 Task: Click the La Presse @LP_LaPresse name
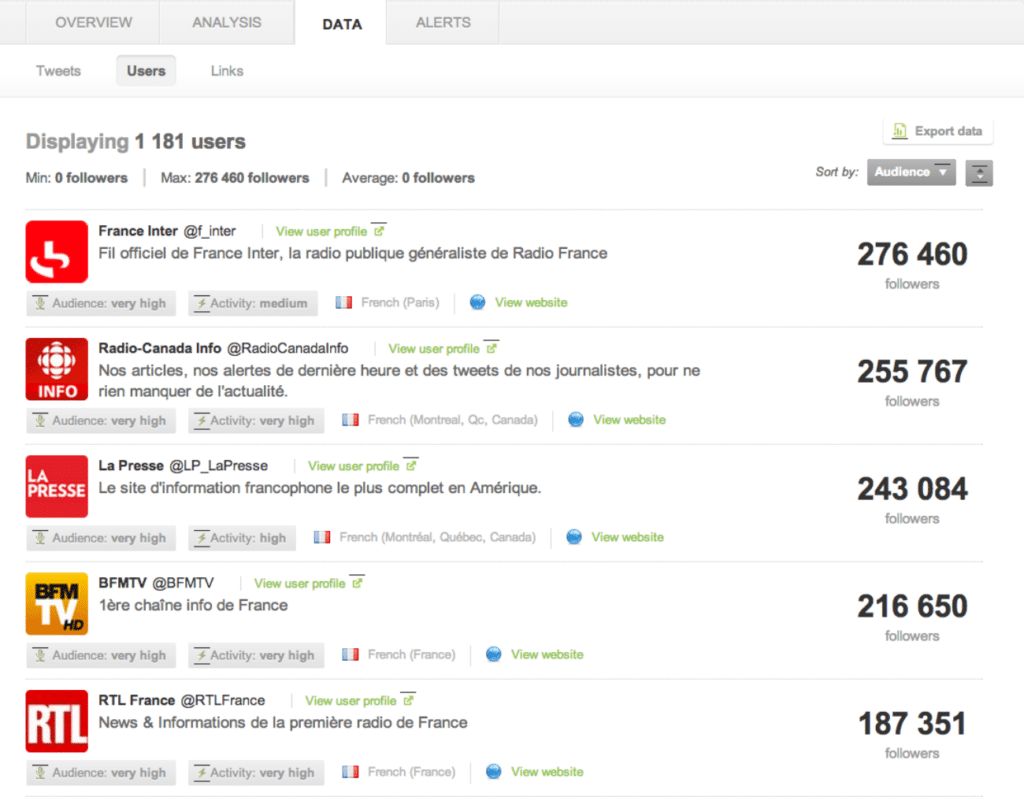click(183, 465)
